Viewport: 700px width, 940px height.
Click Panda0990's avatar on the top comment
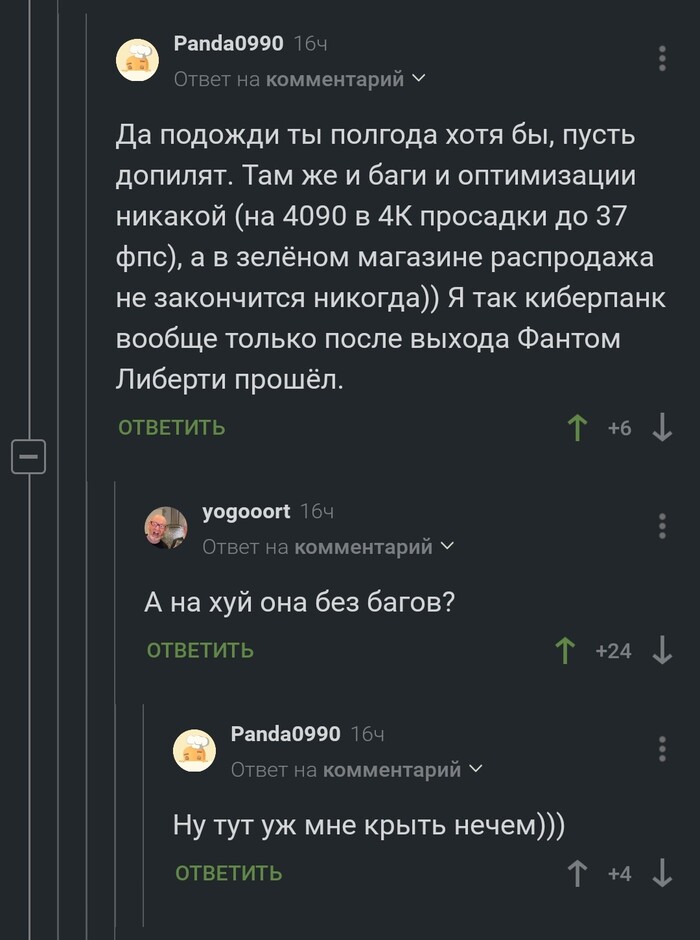(x=137, y=59)
